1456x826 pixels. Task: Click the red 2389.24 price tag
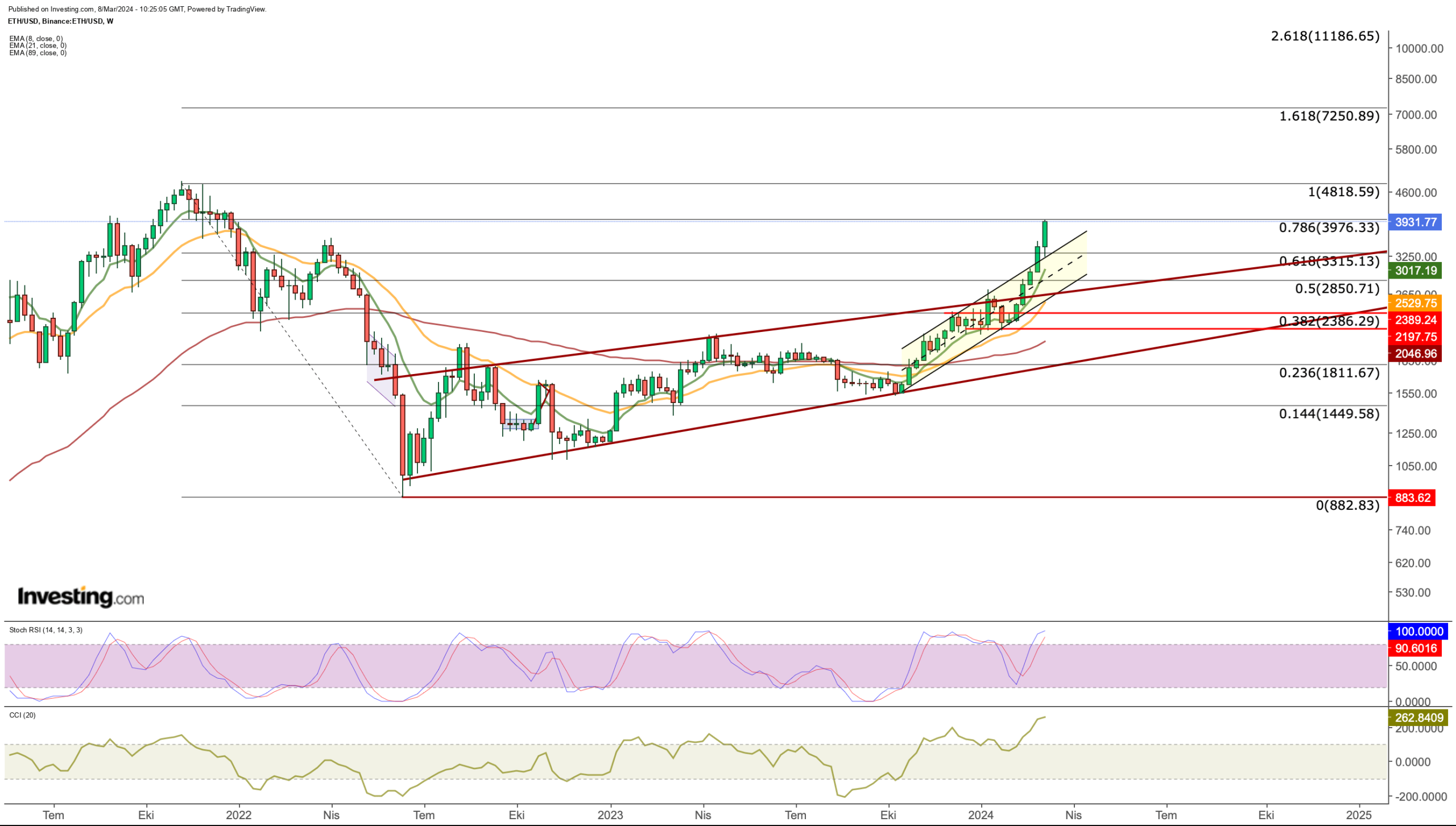coord(1415,320)
